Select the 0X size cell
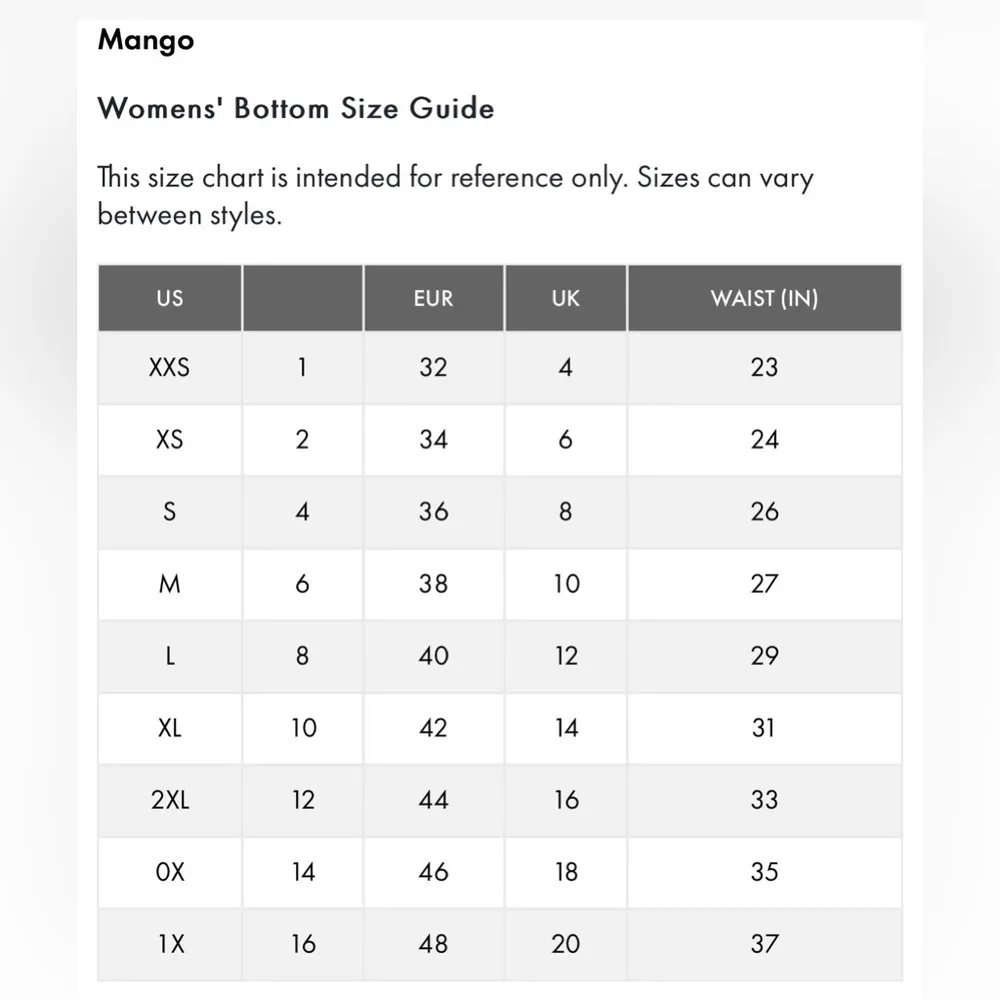Screen dimensions: 1000x1000 170,872
